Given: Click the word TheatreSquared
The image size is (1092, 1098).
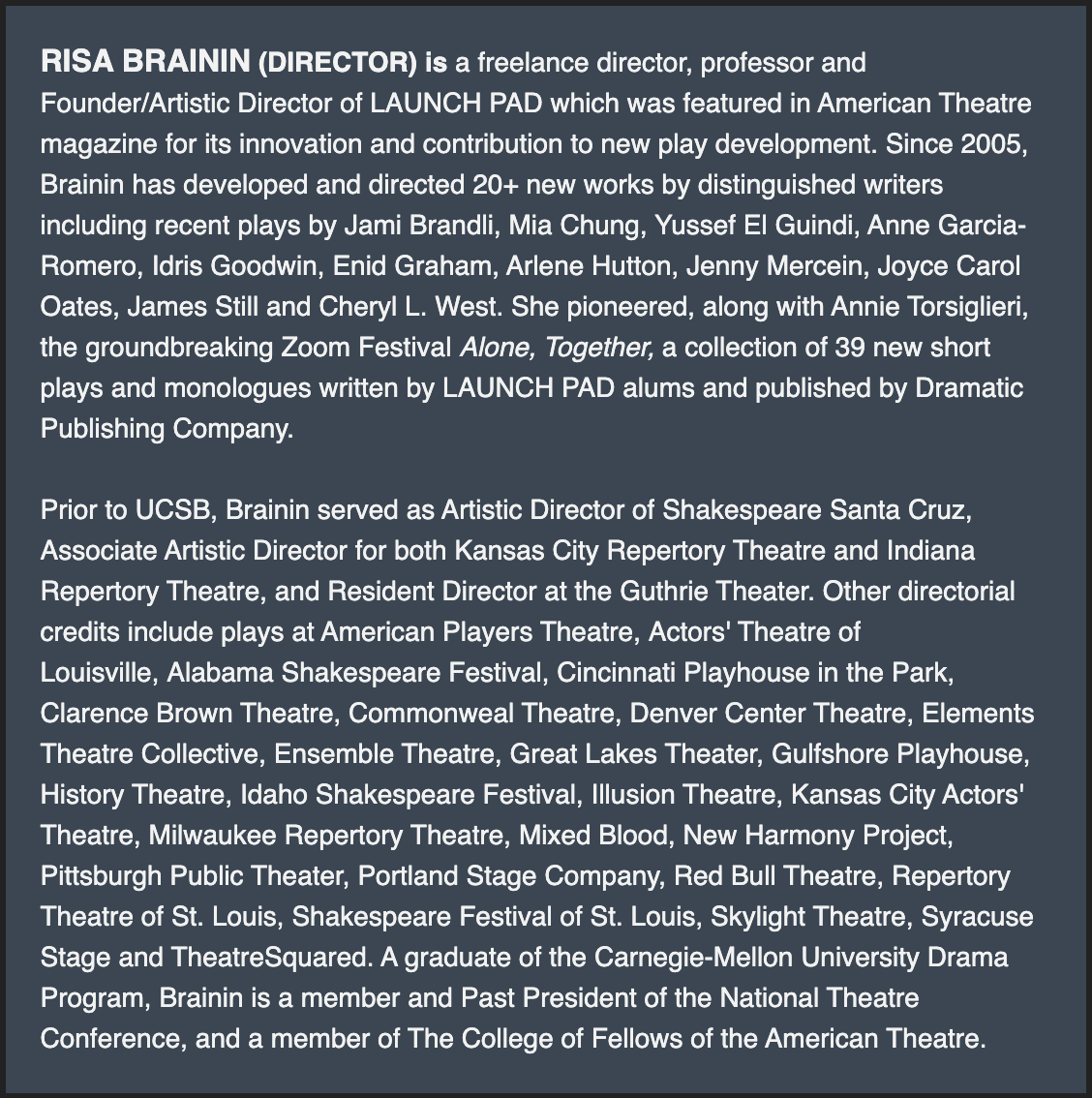Looking at the screenshot, I should click(x=271, y=957).
